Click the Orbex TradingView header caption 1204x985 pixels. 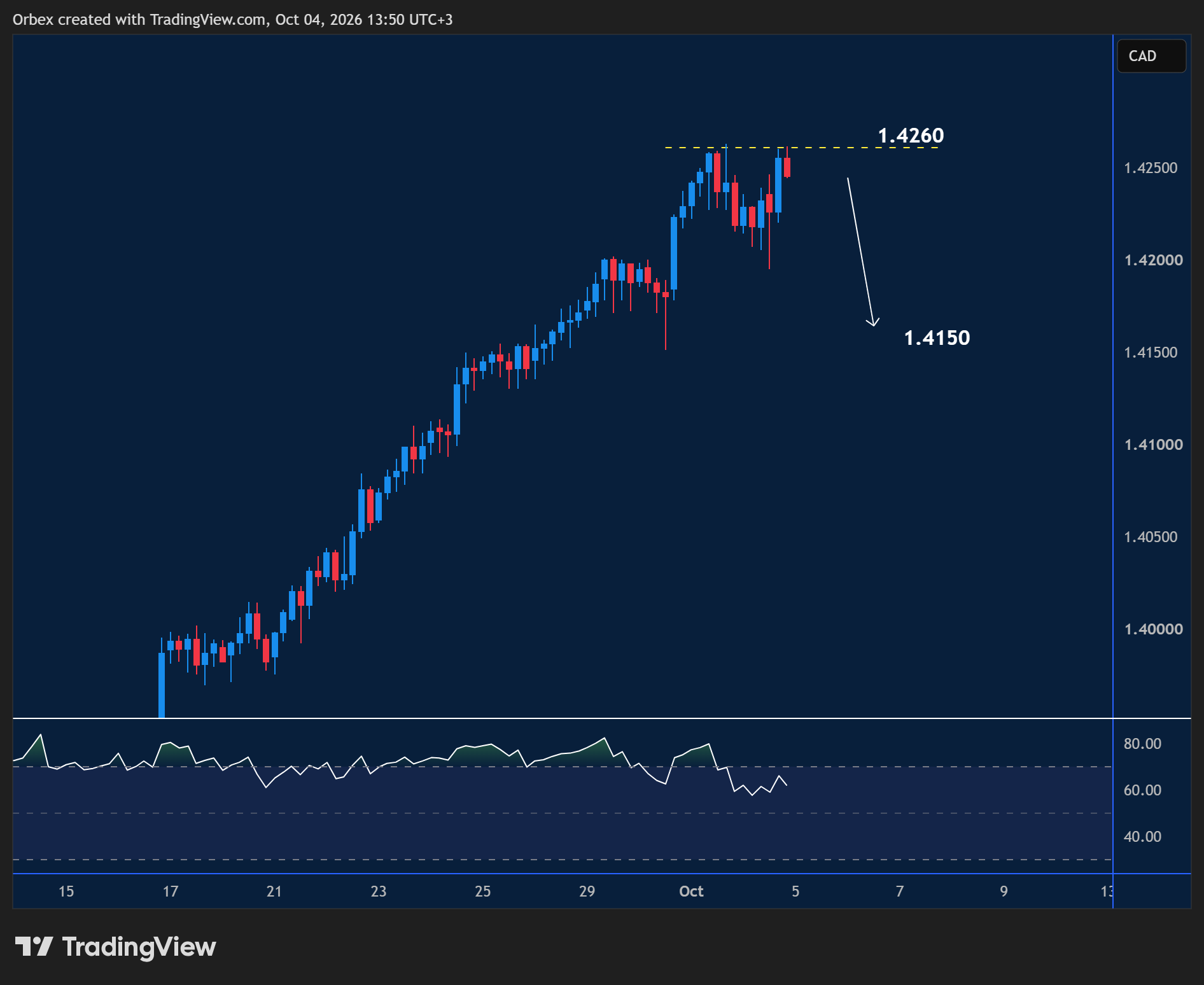tap(233, 20)
